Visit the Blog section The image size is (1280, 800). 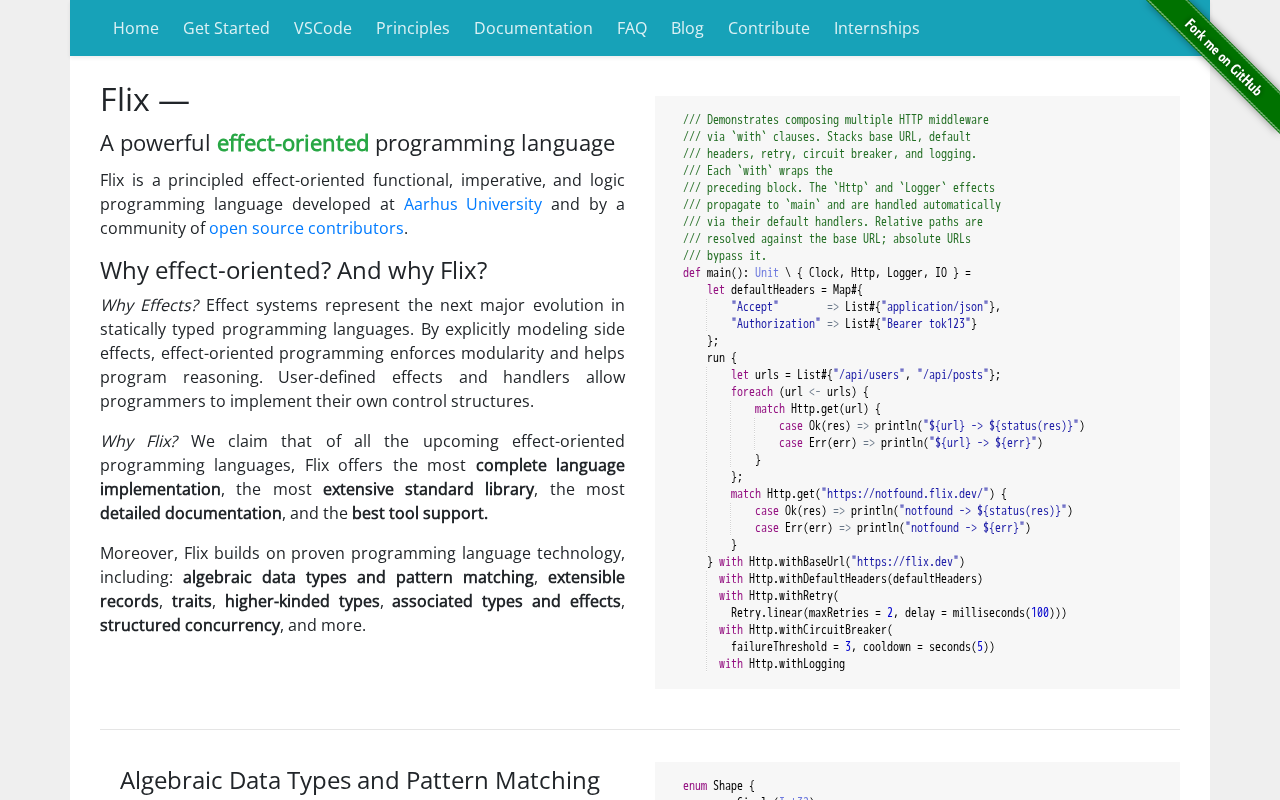687,28
